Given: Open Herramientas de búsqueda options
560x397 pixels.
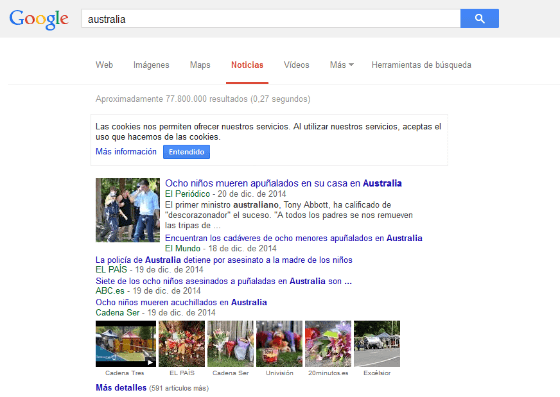Looking at the screenshot, I should pyautogui.click(x=421, y=65).
